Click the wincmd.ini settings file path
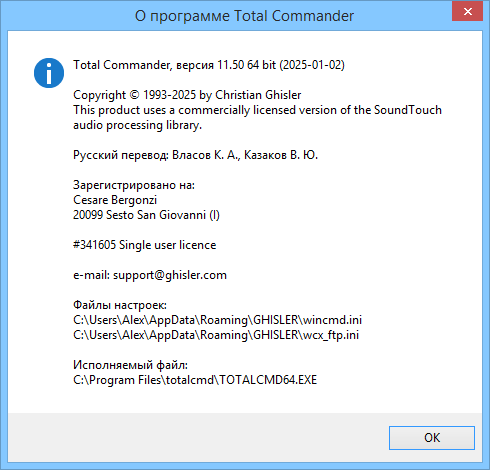The height and width of the screenshot is (470, 490). click(x=217, y=320)
